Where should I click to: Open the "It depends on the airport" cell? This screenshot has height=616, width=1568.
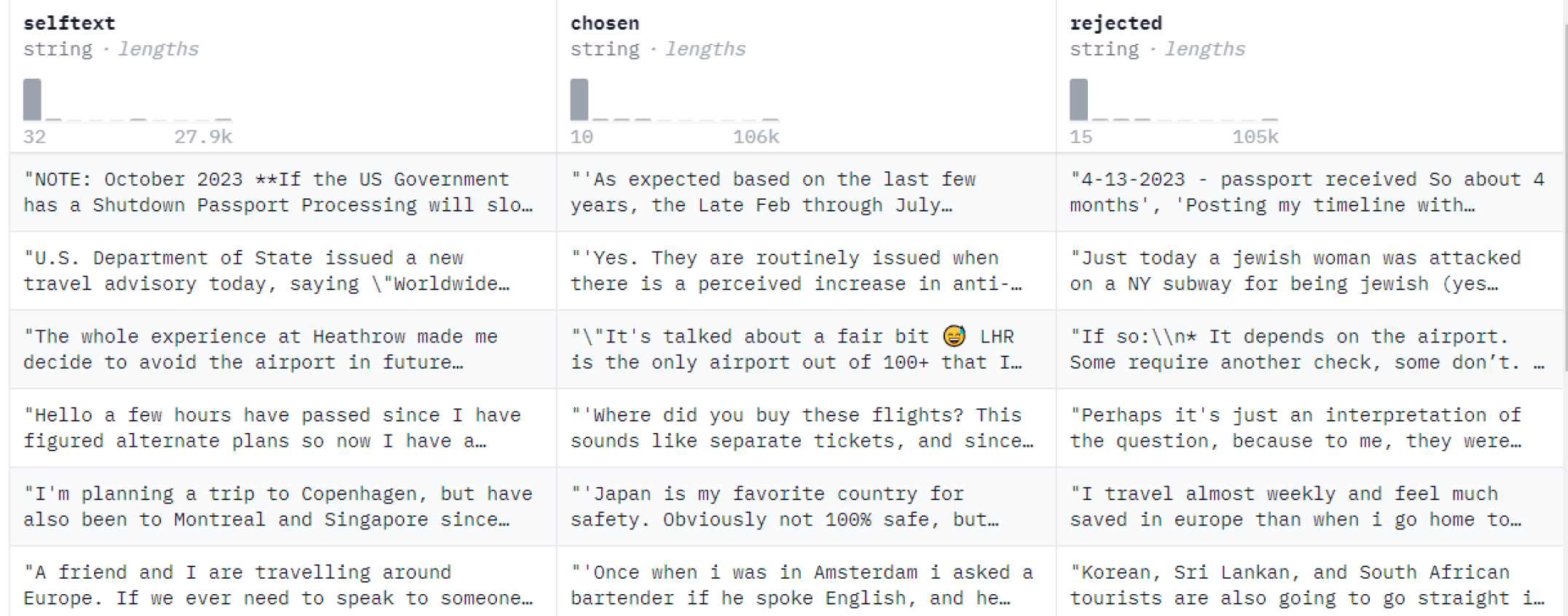1307,350
